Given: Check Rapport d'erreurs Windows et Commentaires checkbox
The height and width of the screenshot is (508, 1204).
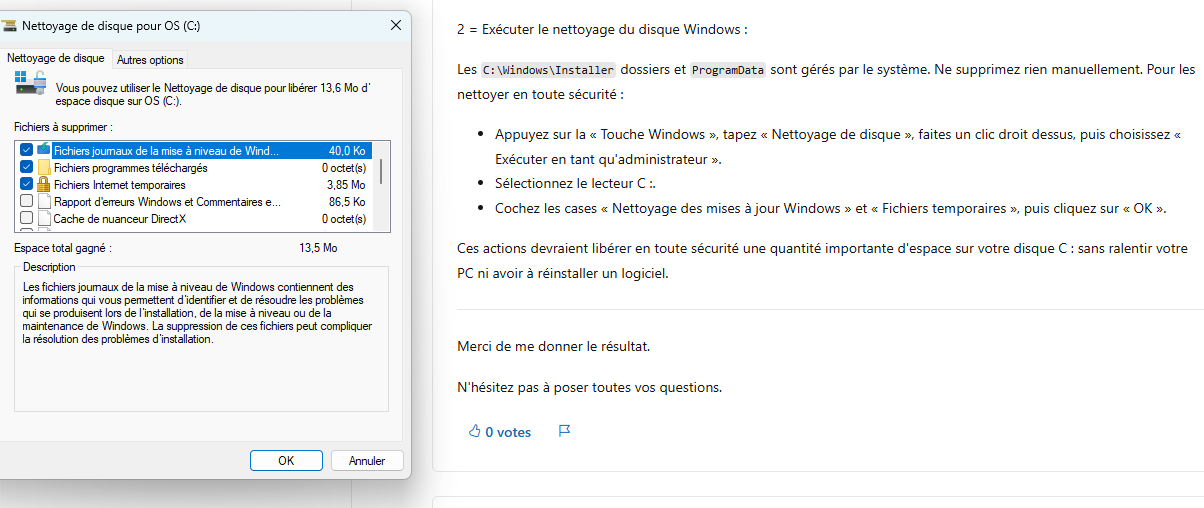Looking at the screenshot, I should (x=27, y=201).
